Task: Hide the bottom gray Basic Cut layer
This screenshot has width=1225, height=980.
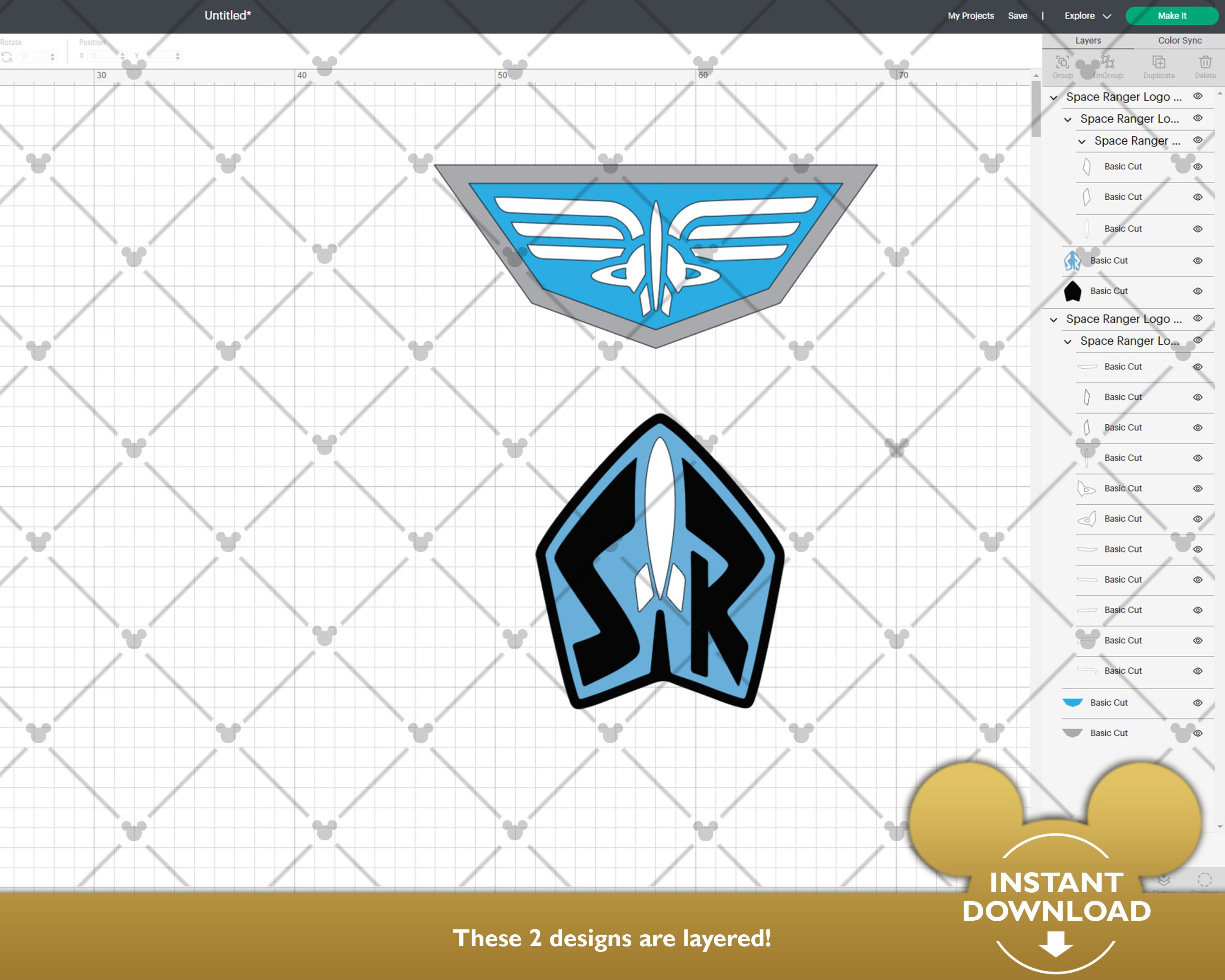Action: 1198,733
